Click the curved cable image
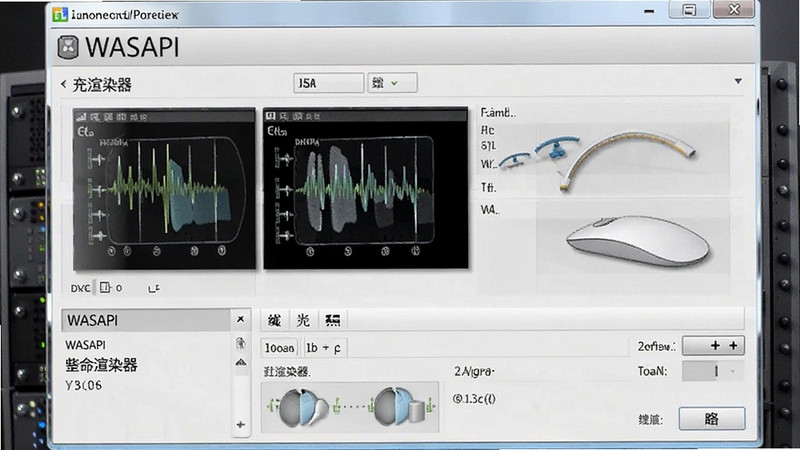Image resolution: width=800 pixels, height=450 pixels. 628,160
